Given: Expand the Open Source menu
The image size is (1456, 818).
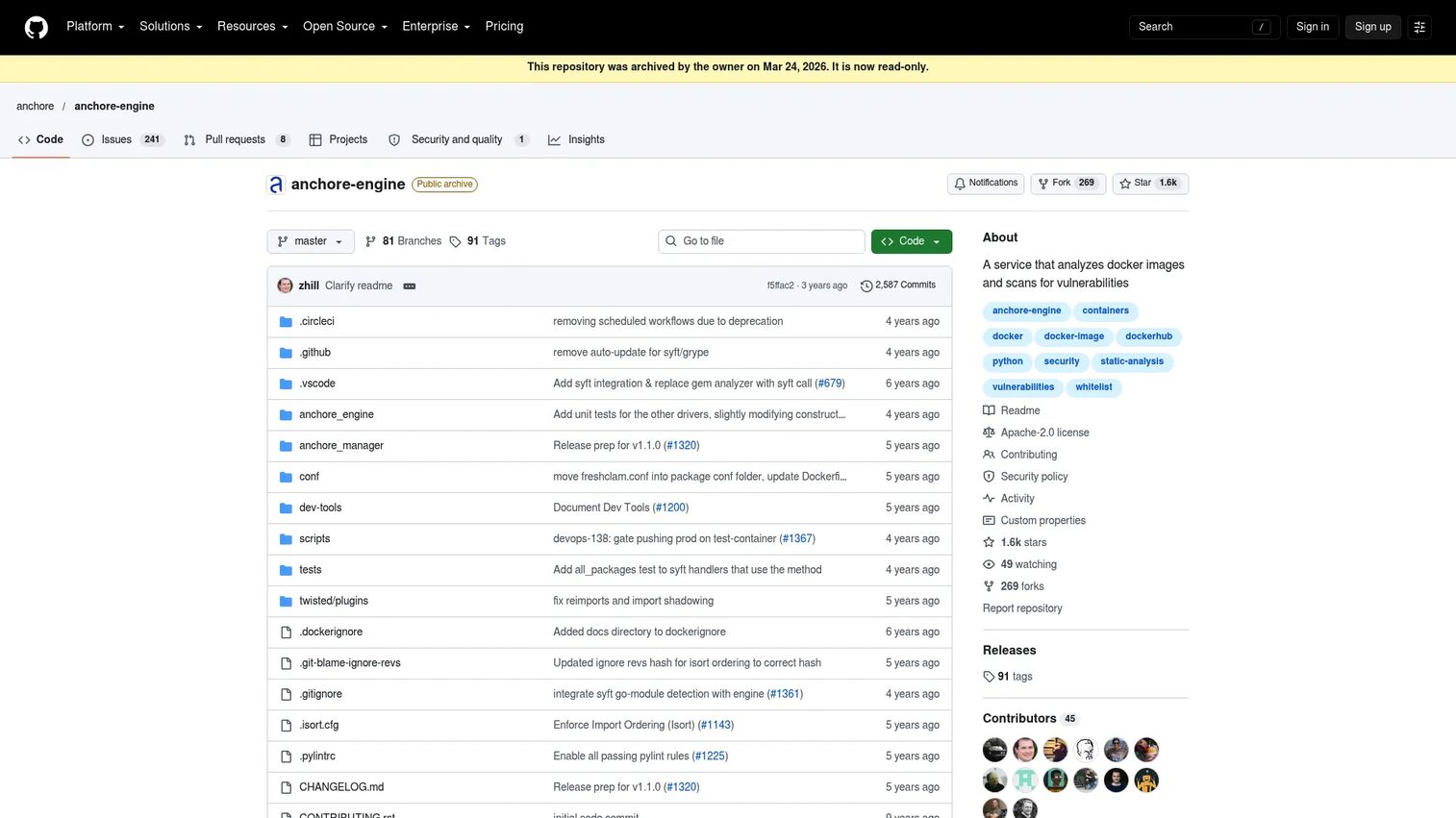Looking at the screenshot, I should [344, 27].
